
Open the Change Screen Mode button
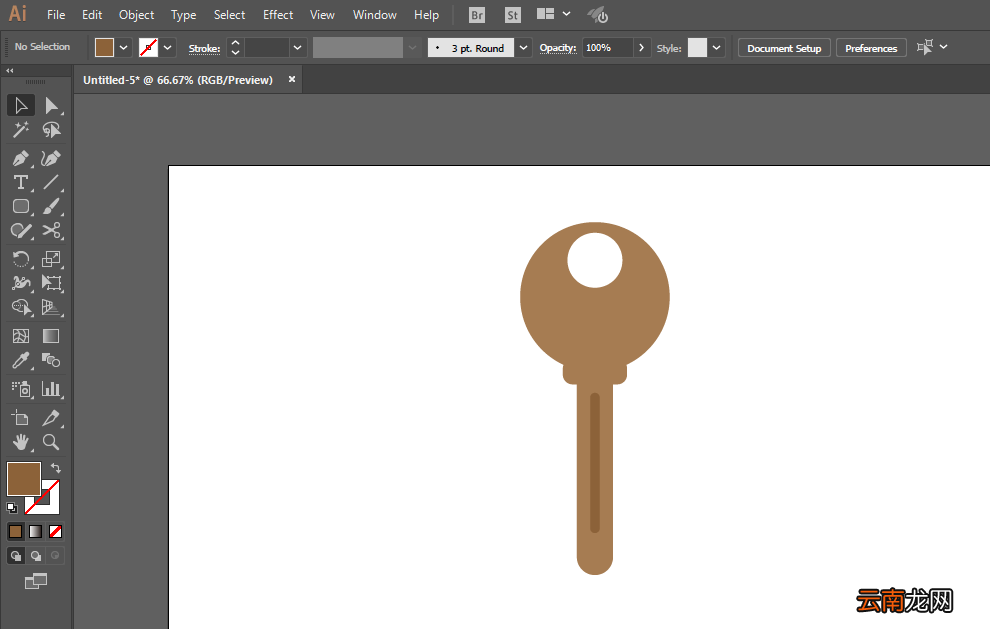pyautogui.click(x=36, y=581)
